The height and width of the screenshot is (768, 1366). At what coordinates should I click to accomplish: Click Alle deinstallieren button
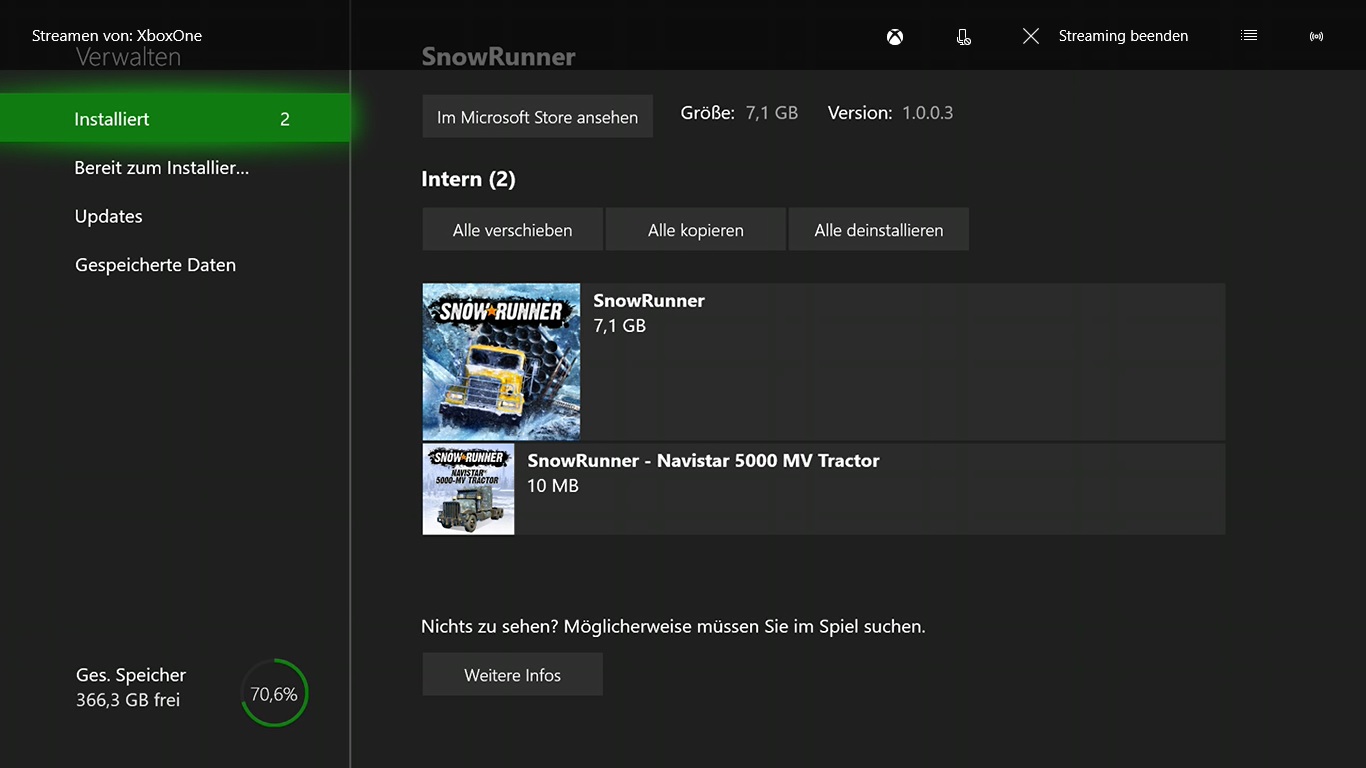[x=878, y=230]
